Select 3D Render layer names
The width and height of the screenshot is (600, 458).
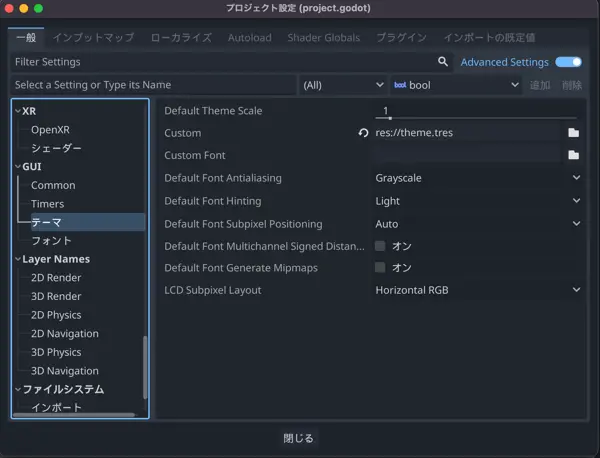56,296
